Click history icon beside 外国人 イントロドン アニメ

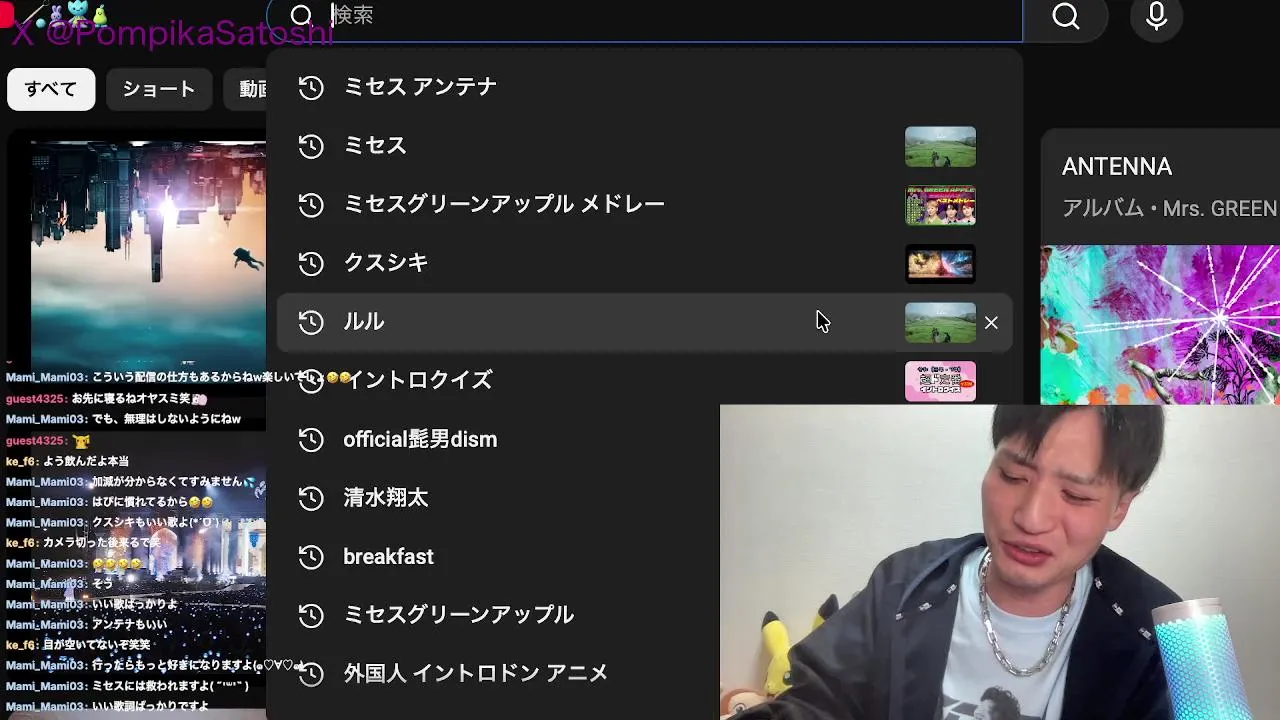[x=311, y=674]
